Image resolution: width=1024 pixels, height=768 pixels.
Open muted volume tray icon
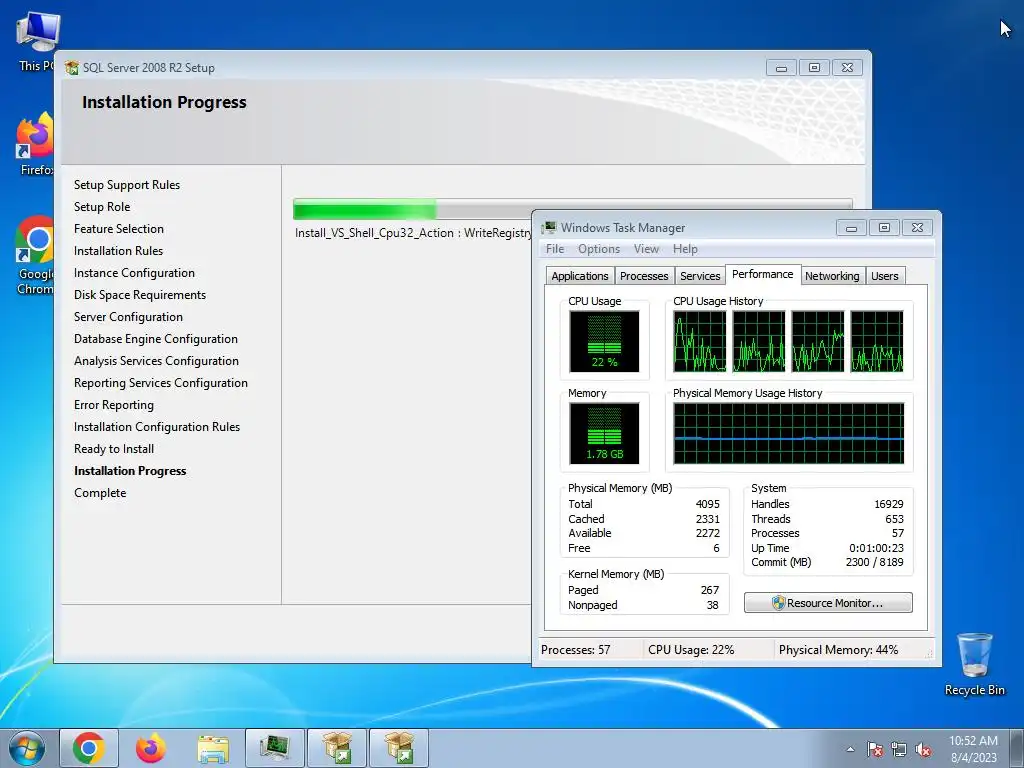923,750
